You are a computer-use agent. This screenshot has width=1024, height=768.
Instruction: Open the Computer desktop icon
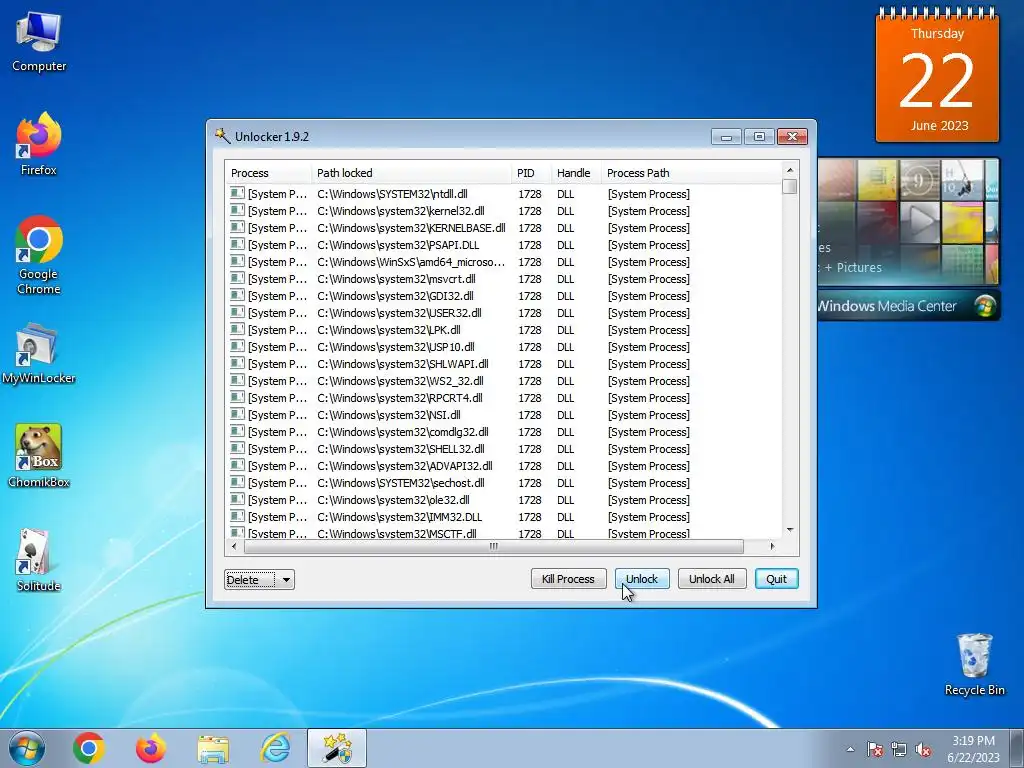coord(39,42)
